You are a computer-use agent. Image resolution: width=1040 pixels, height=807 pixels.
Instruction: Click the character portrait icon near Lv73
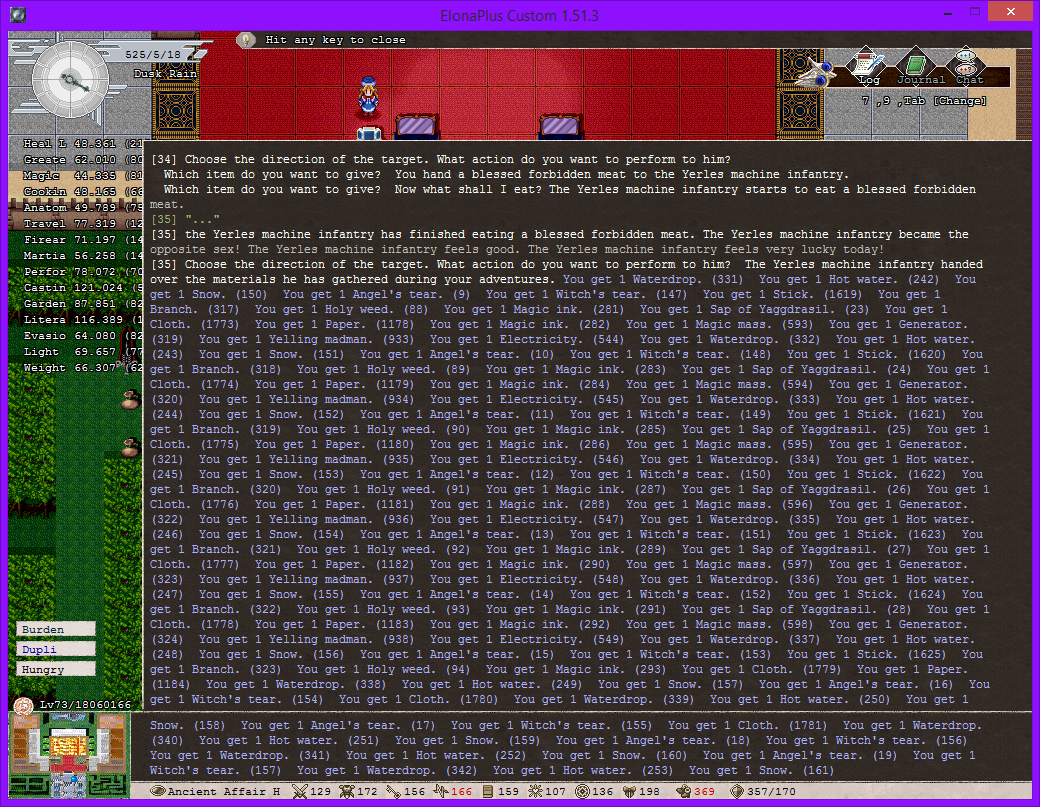(x=24, y=704)
